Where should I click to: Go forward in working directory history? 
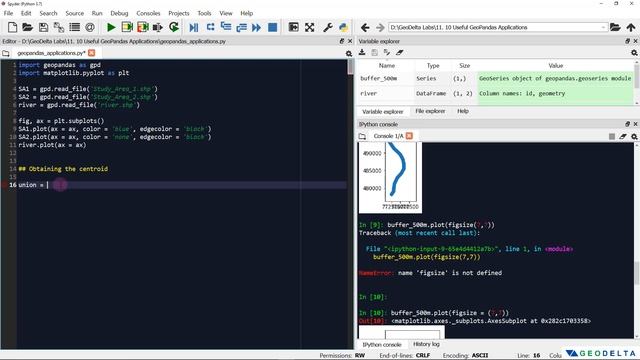coord(380,27)
